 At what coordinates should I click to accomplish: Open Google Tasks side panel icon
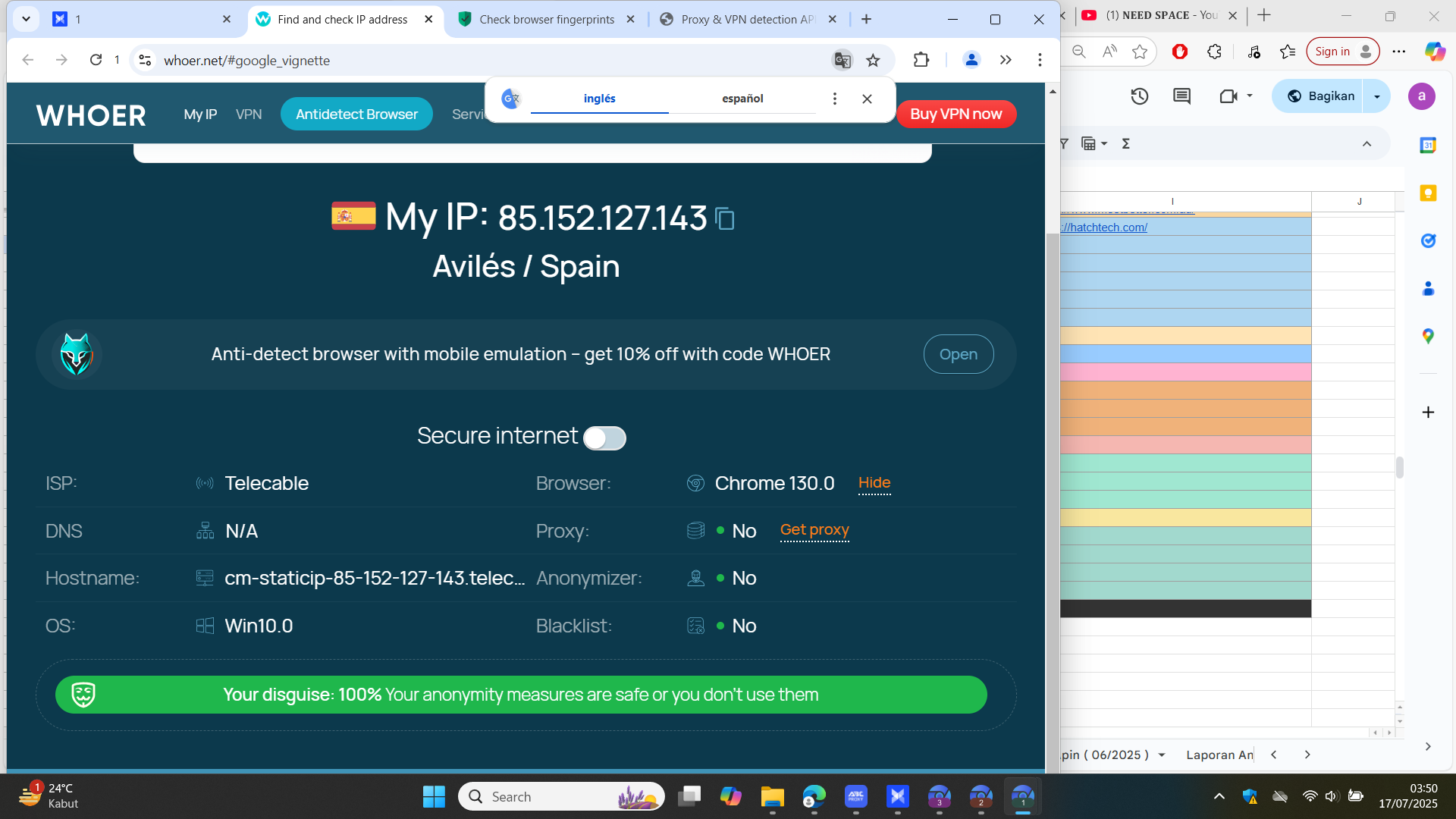[1428, 240]
